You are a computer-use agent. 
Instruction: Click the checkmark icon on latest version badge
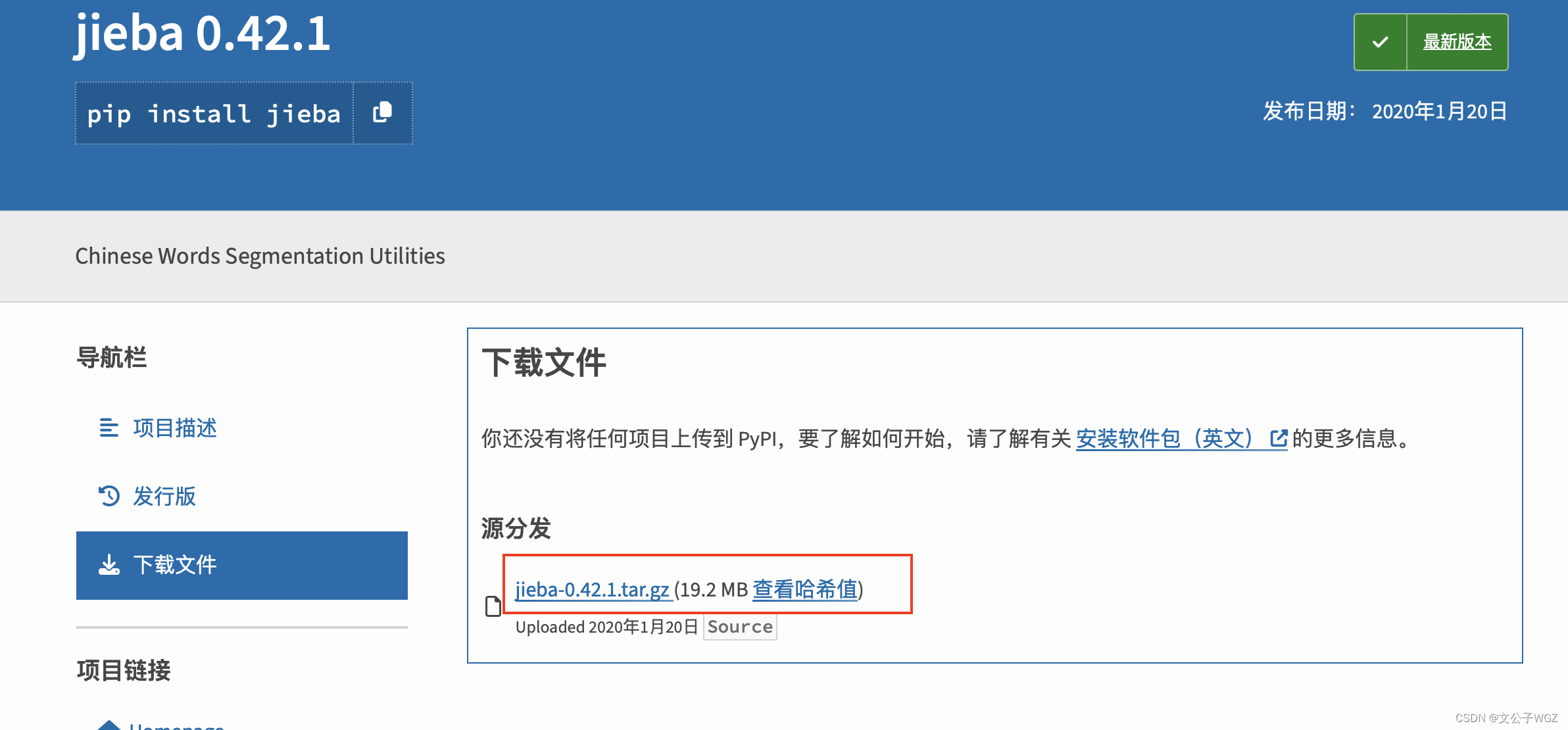pos(1381,42)
